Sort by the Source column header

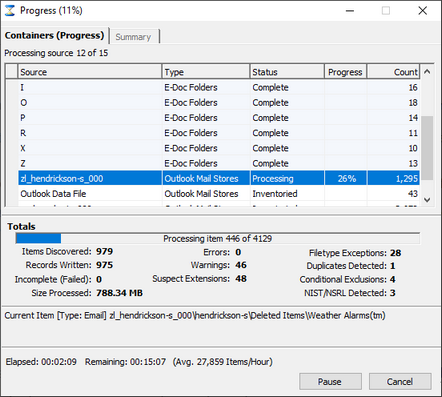[x=90, y=72]
